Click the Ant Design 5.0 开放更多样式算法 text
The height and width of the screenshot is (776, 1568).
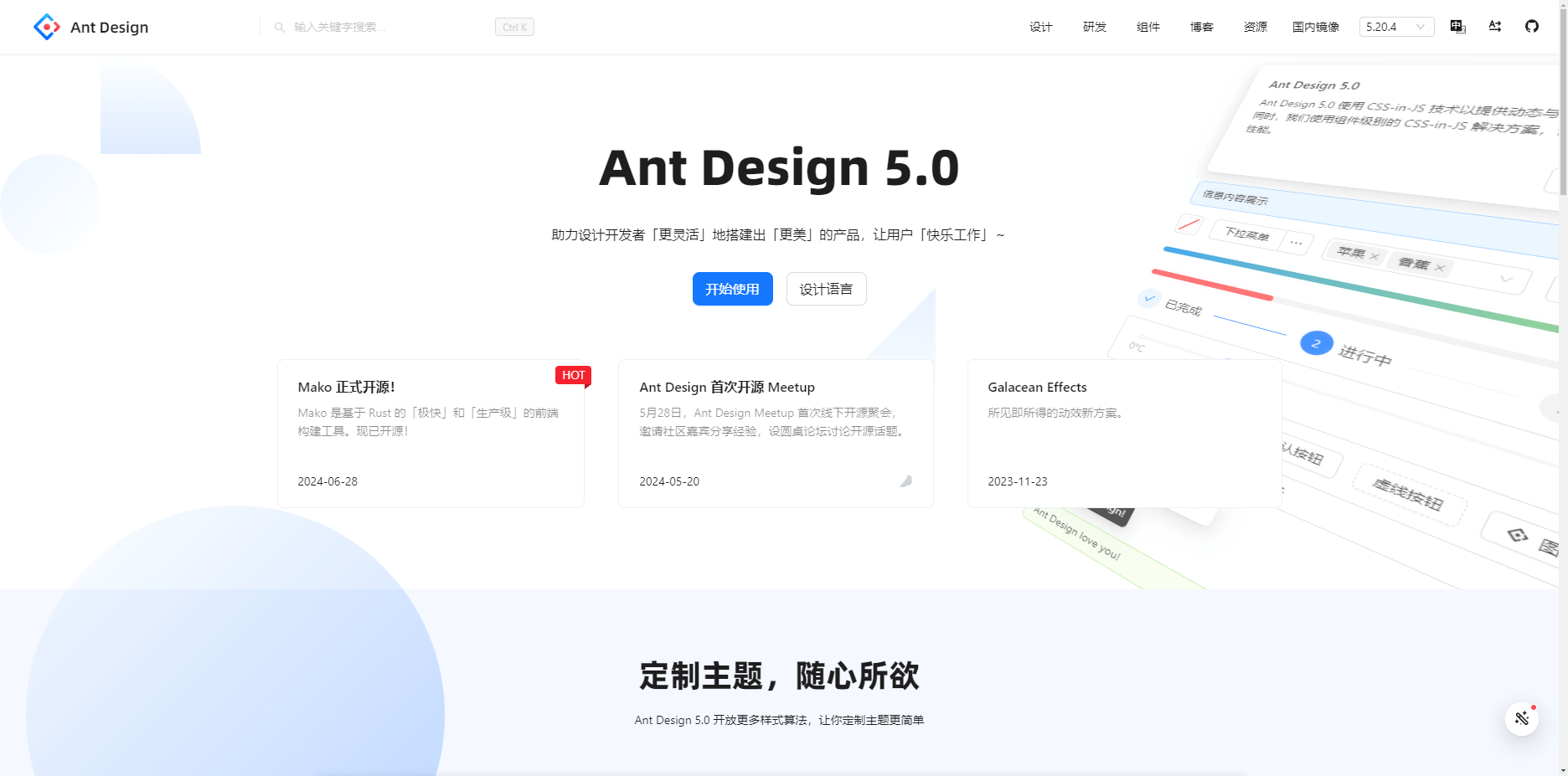point(779,720)
